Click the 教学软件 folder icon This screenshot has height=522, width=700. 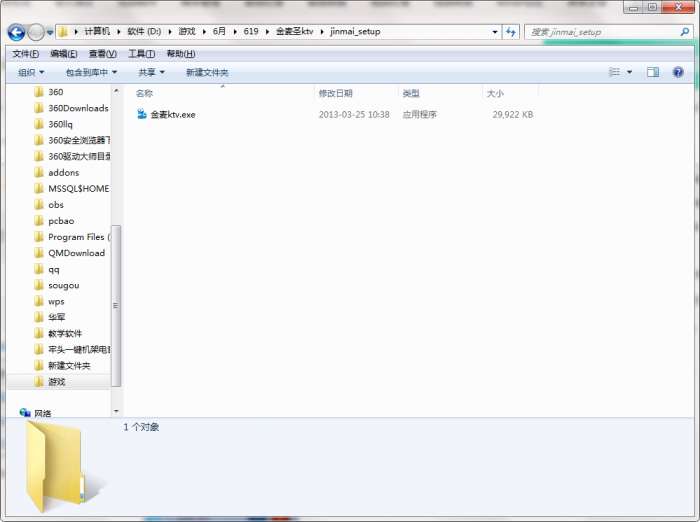click(39, 334)
